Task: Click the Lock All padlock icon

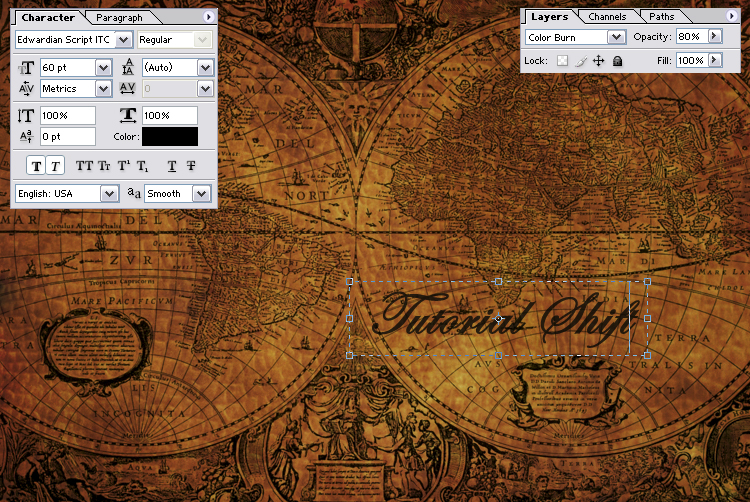Action: 617,61
